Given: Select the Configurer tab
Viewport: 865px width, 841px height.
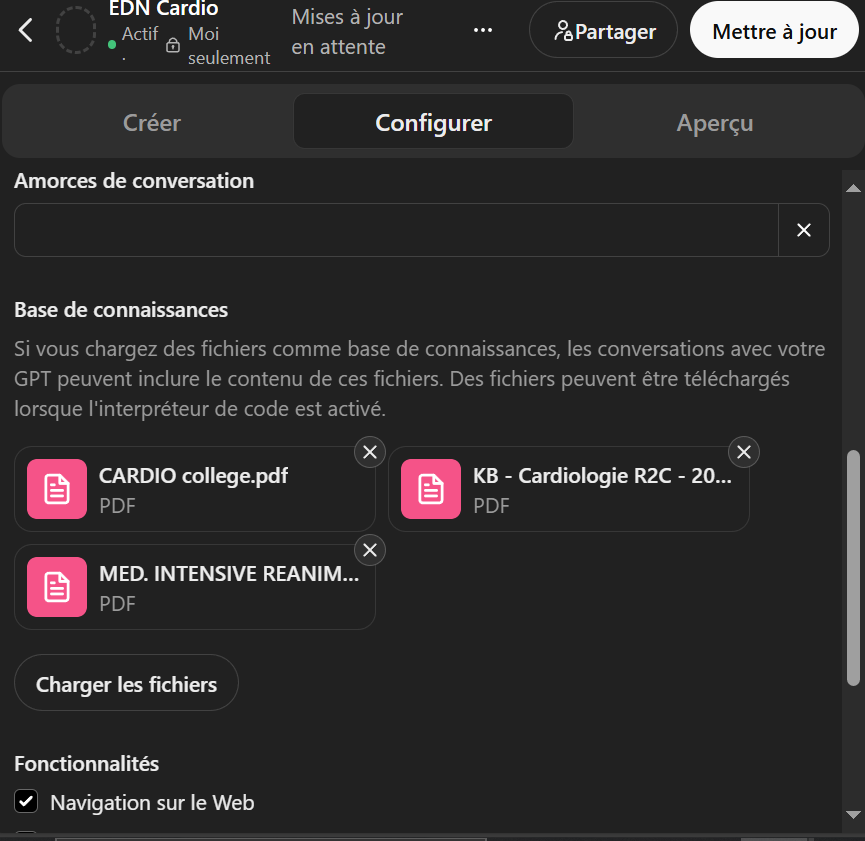Looking at the screenshot, I should (433, 123).
